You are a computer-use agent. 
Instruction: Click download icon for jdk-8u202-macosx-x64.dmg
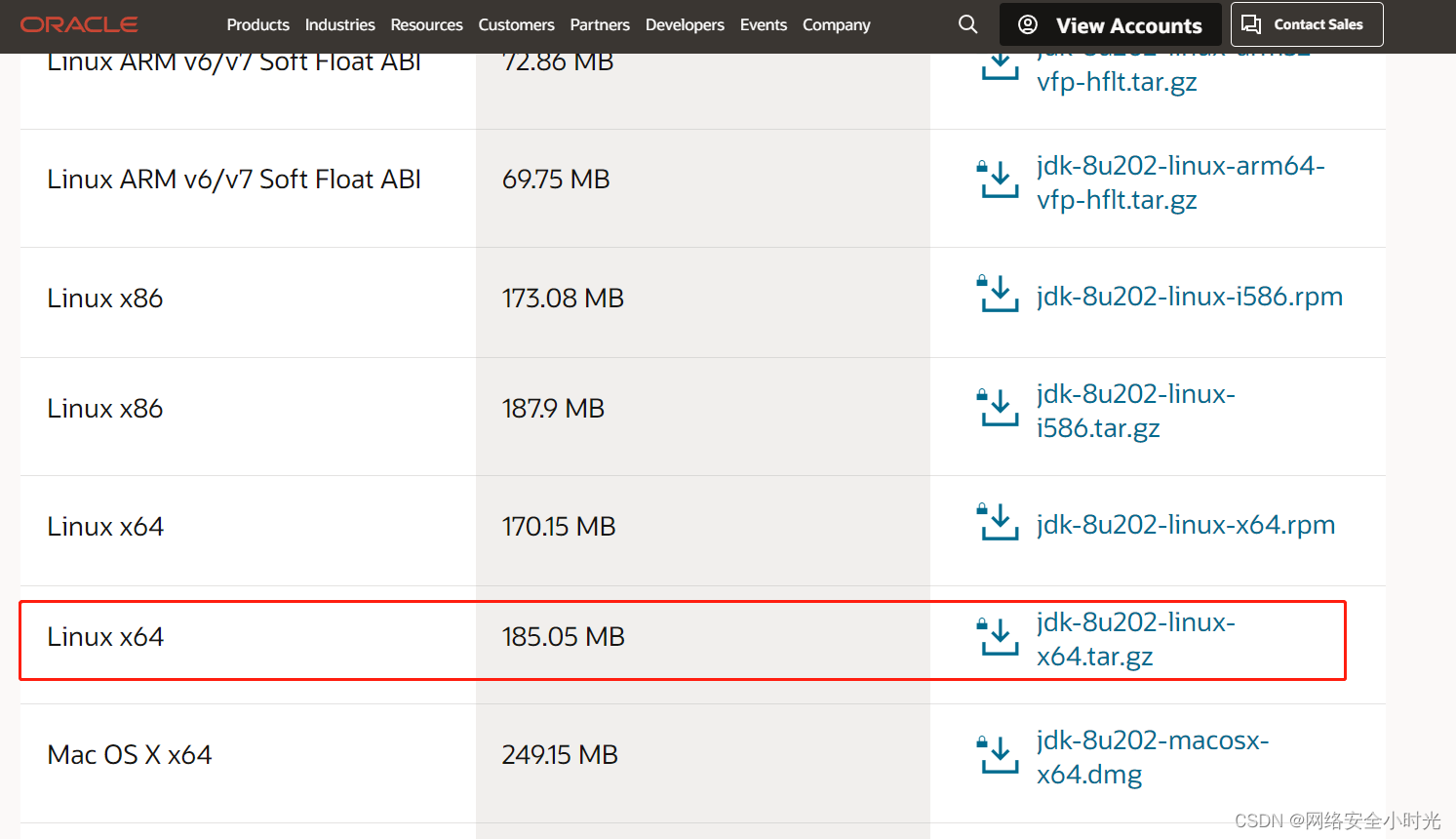1000,754
